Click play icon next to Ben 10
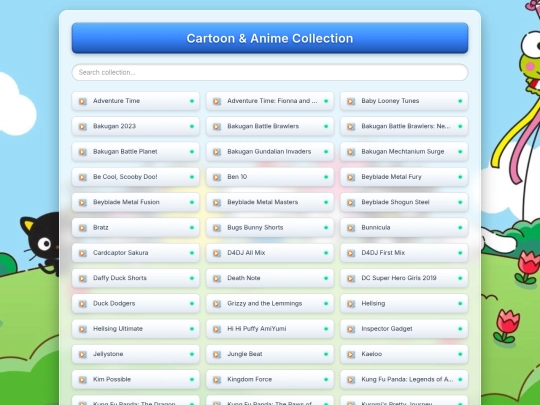 point(217,177)
